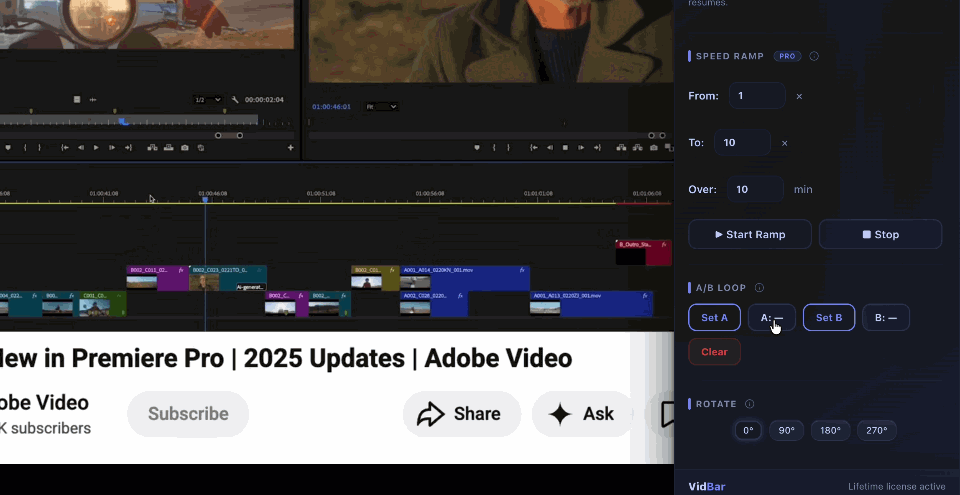
Task: Click Source monitor blue playhead
Action: point(124,122)
